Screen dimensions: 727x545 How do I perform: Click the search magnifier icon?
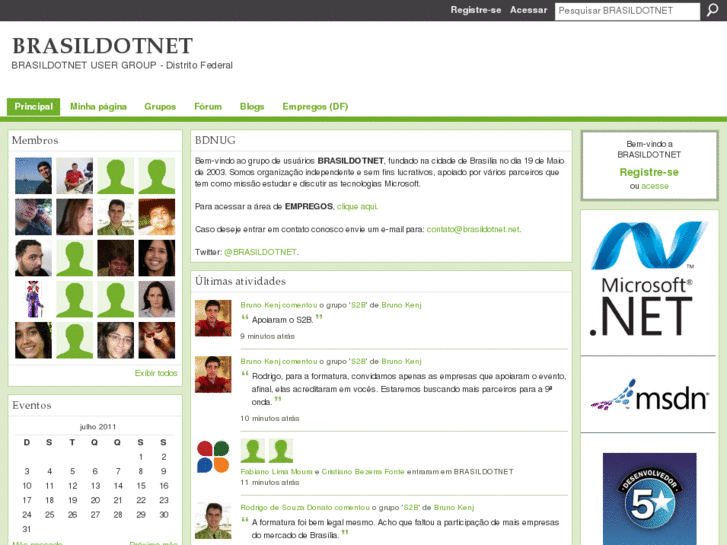point(713,10)
